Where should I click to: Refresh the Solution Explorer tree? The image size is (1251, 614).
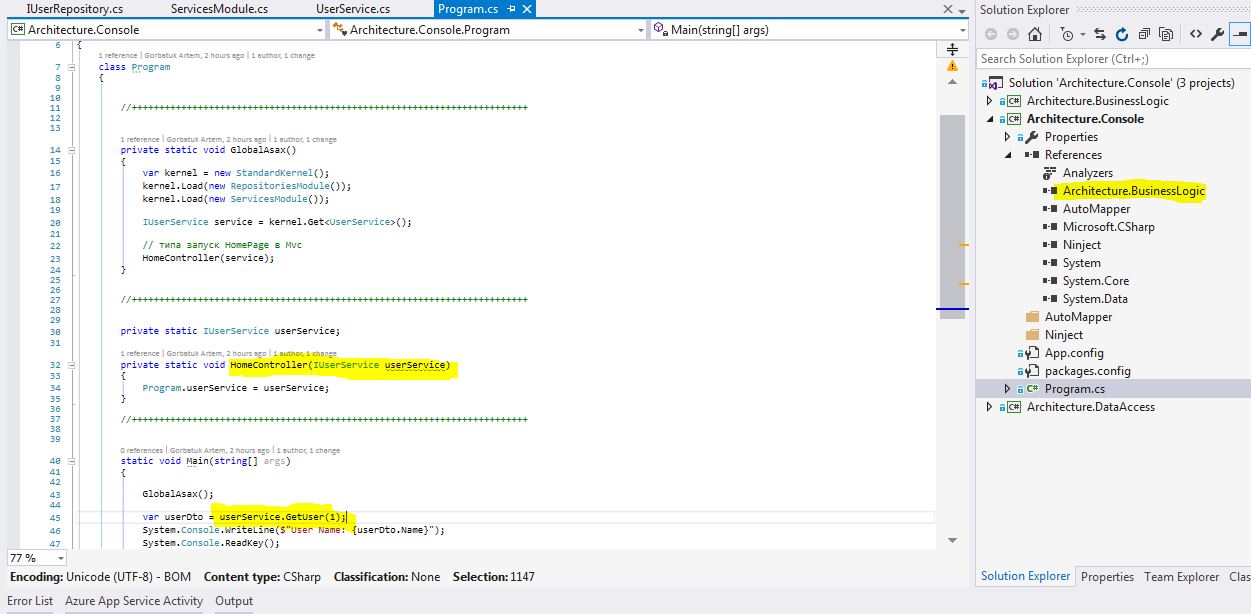click(x=1122, y=34)
